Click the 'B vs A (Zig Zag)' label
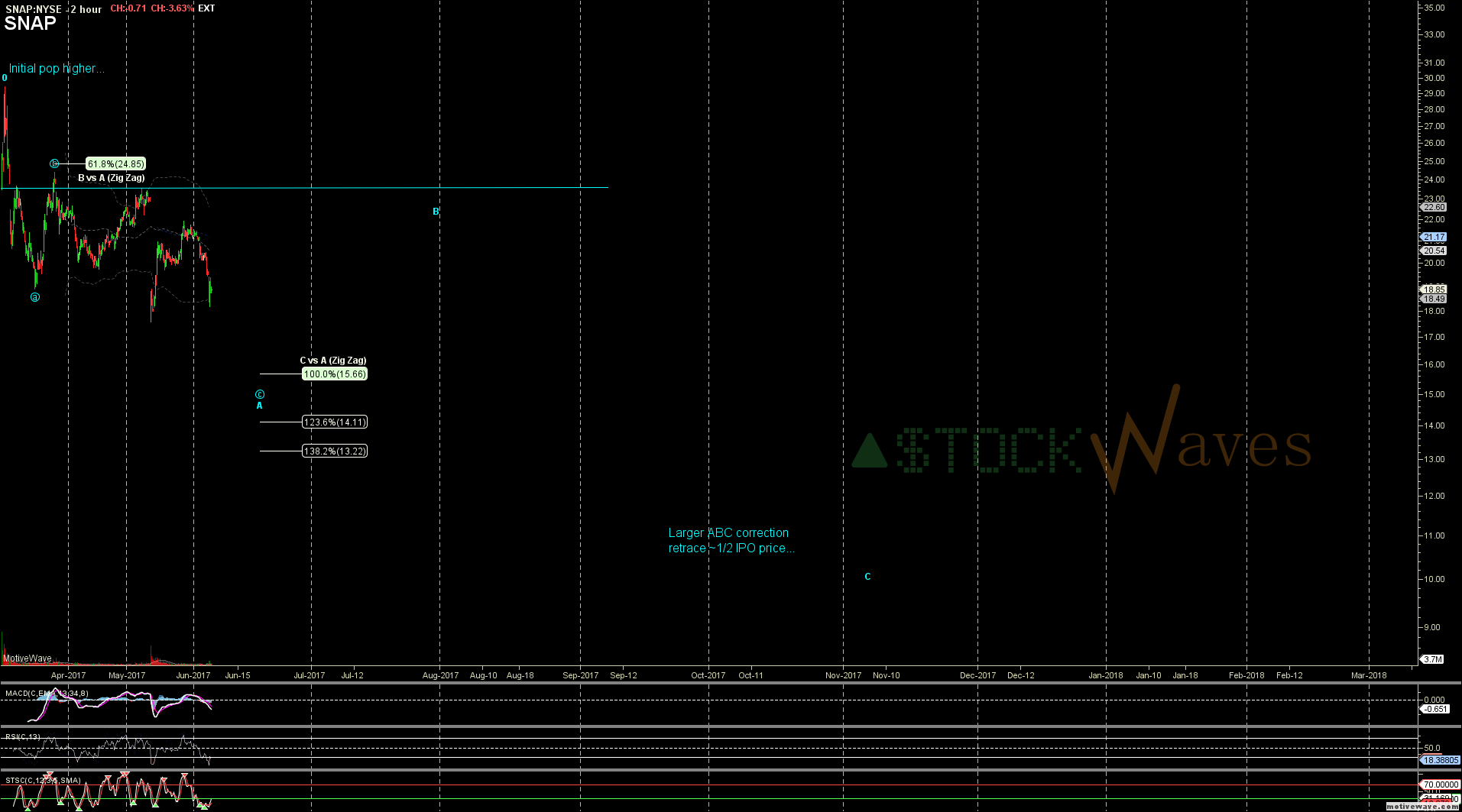 tap(111, 178)
